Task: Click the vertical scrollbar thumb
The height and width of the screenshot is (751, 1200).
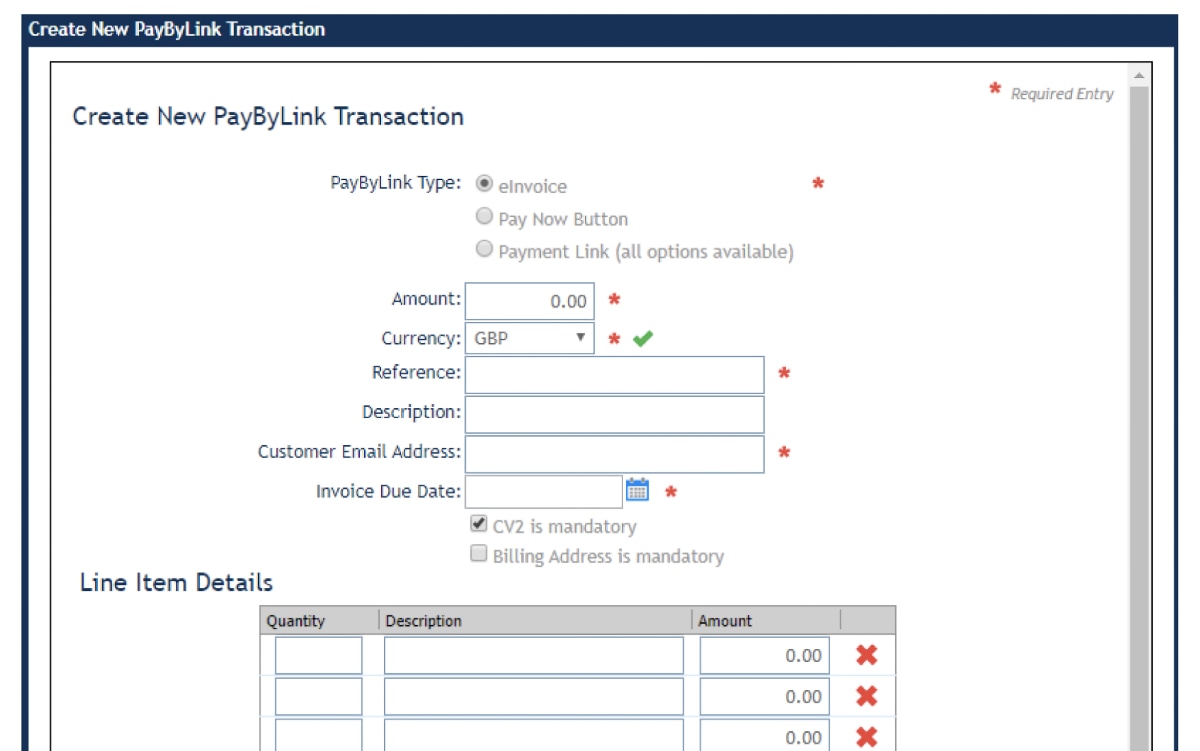Action: [x=1139, y=418]
